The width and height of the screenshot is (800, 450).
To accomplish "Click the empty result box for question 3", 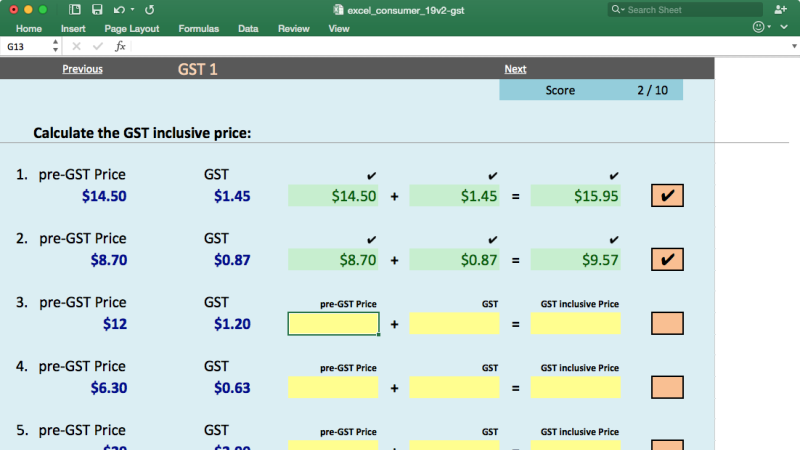I will point(667,323).
